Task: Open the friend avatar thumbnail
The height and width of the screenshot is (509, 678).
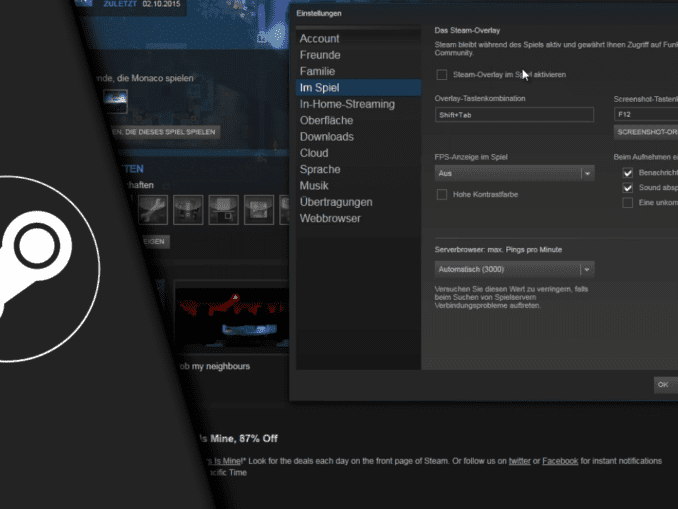Action: [x=115, y=102]
